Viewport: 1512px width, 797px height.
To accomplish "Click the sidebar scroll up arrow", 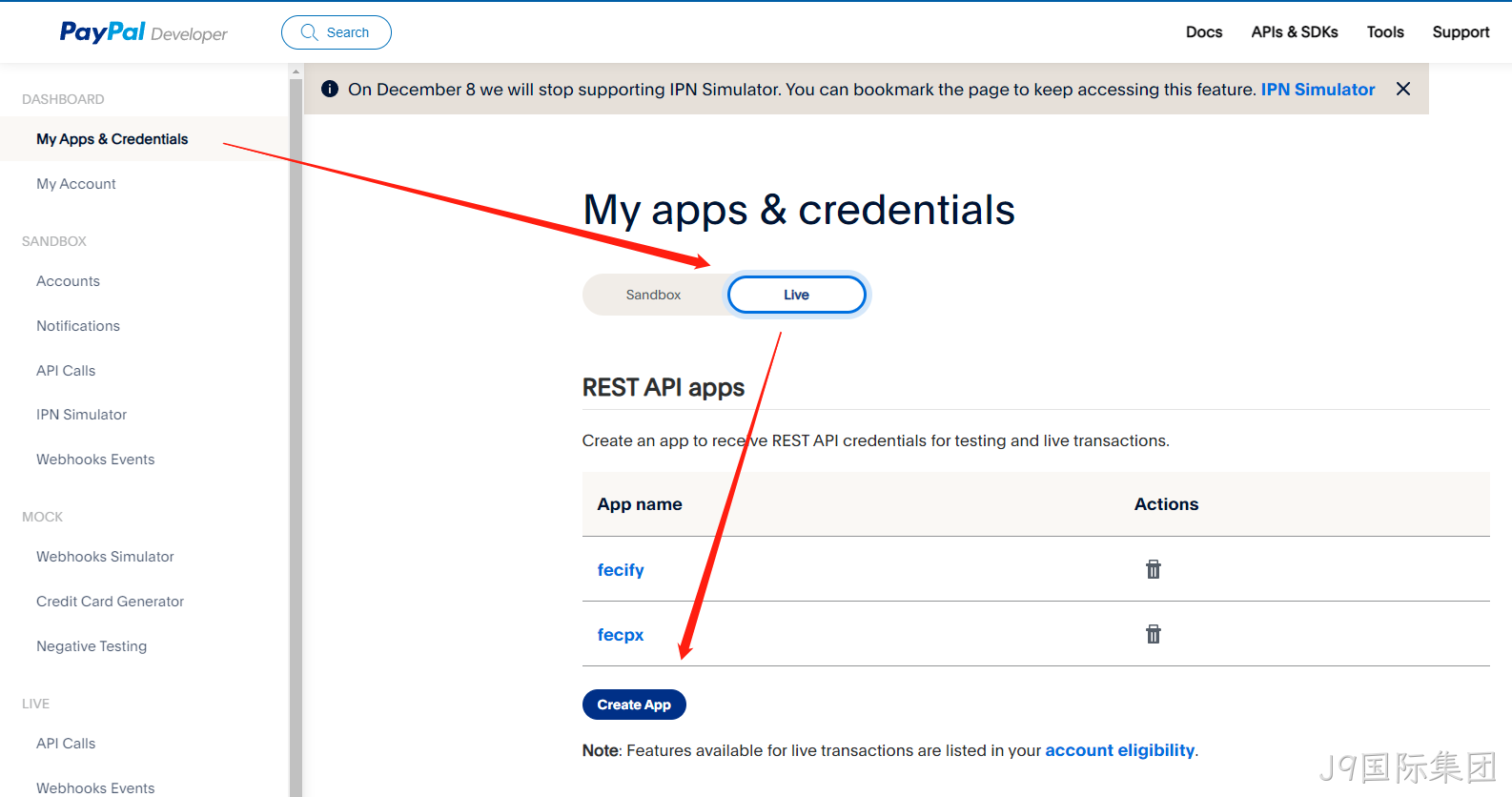I will (296, 72).
